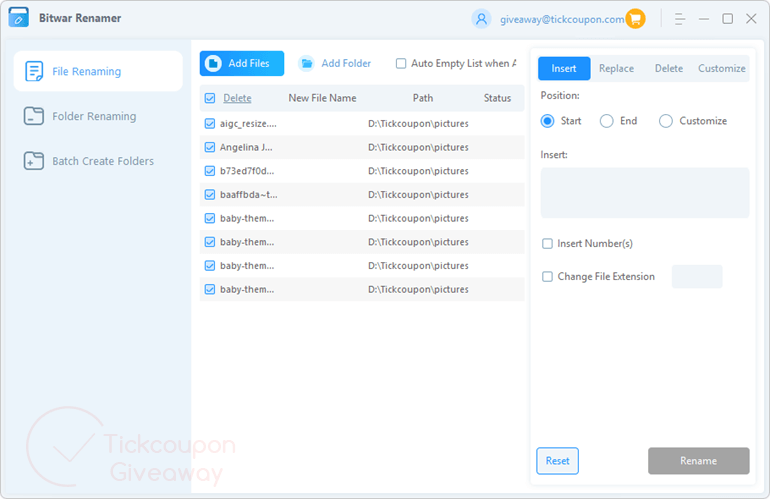Enable Insert Number(s) checkbox
The height and width of the screenshot is (499, 770).
(x=547, y=244)
